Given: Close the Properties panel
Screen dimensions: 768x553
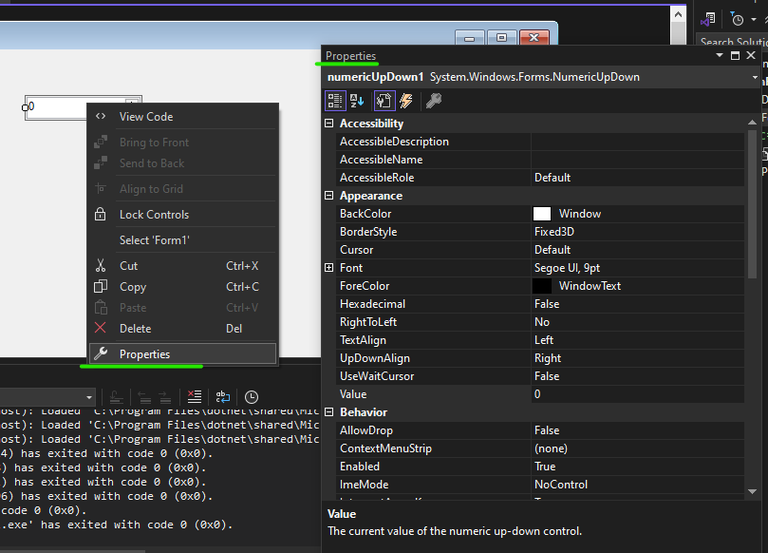Looking at the screenshot, I should tap(752, 56).
